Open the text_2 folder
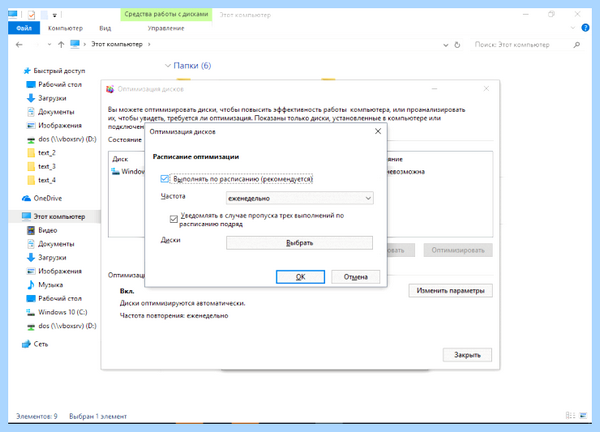Image resolution: width=600 pixels, height=432 pixels. pos(47,153)
